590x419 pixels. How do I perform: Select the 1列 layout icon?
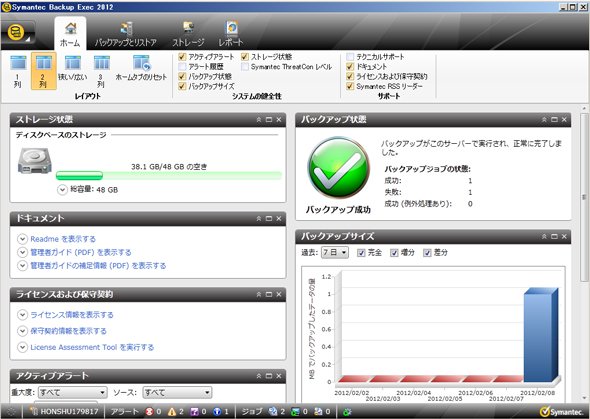click(18, 62)
